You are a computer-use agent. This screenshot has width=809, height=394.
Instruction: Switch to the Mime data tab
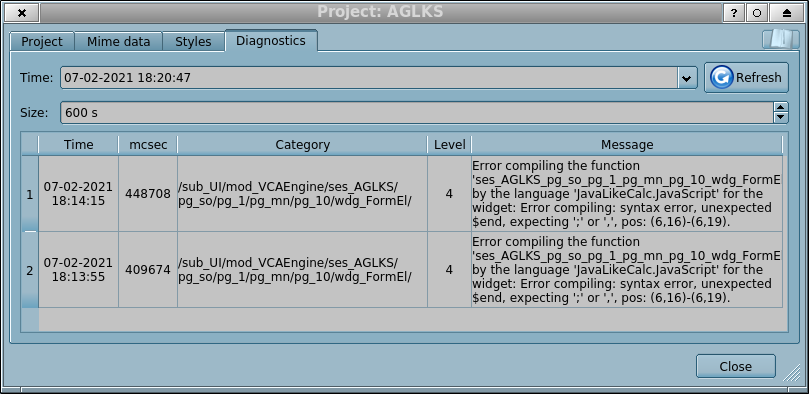point(119,42)
